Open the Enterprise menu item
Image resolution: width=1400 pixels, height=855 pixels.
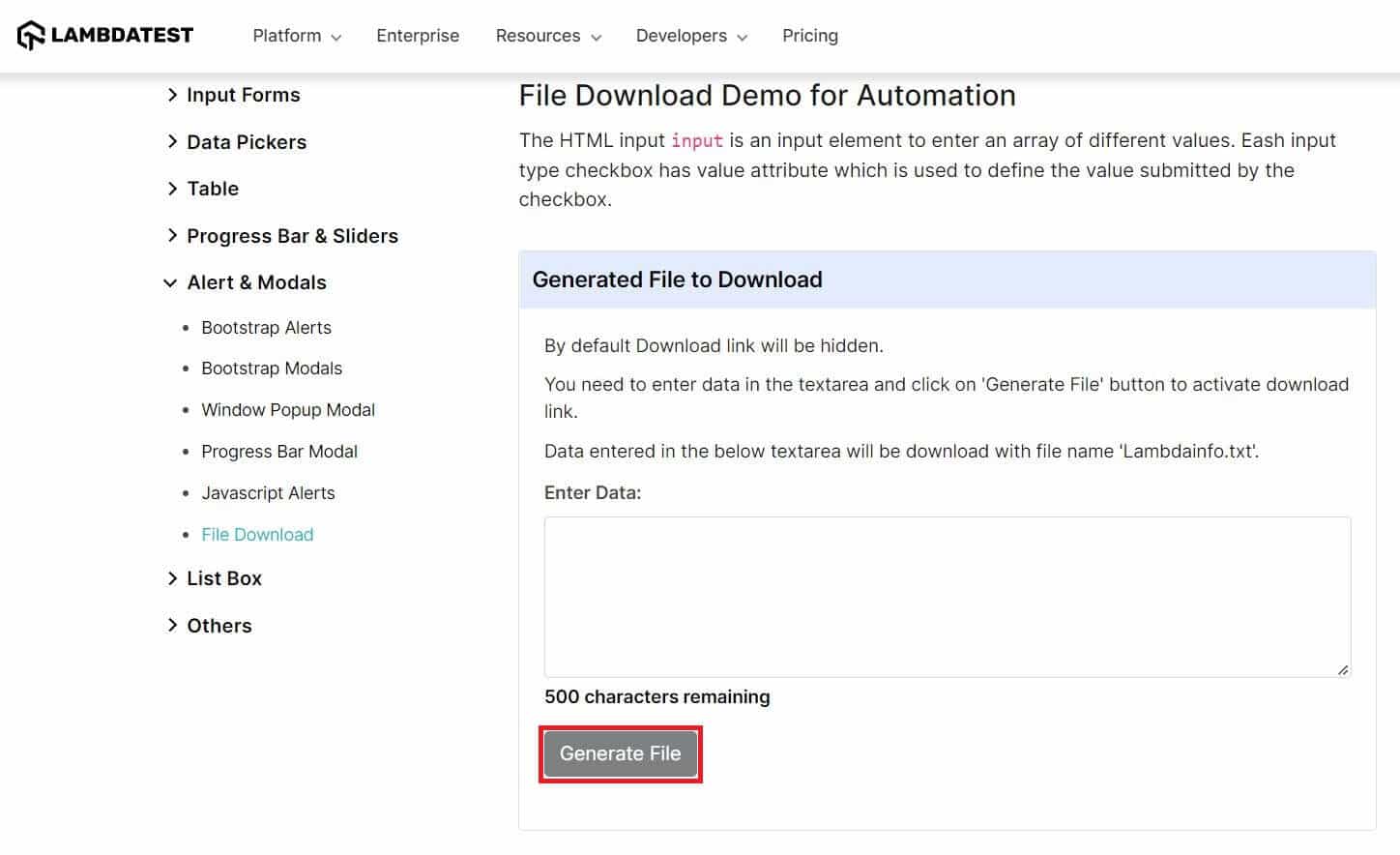[x=418, y=36]
